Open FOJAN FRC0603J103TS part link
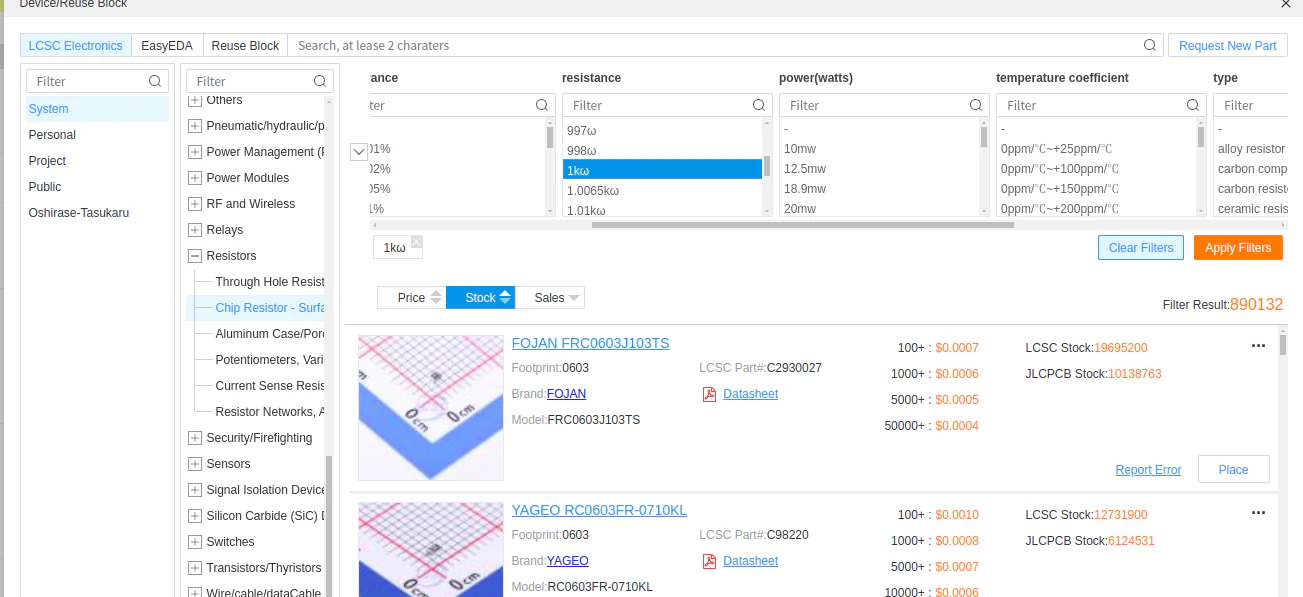 [590, 343]
